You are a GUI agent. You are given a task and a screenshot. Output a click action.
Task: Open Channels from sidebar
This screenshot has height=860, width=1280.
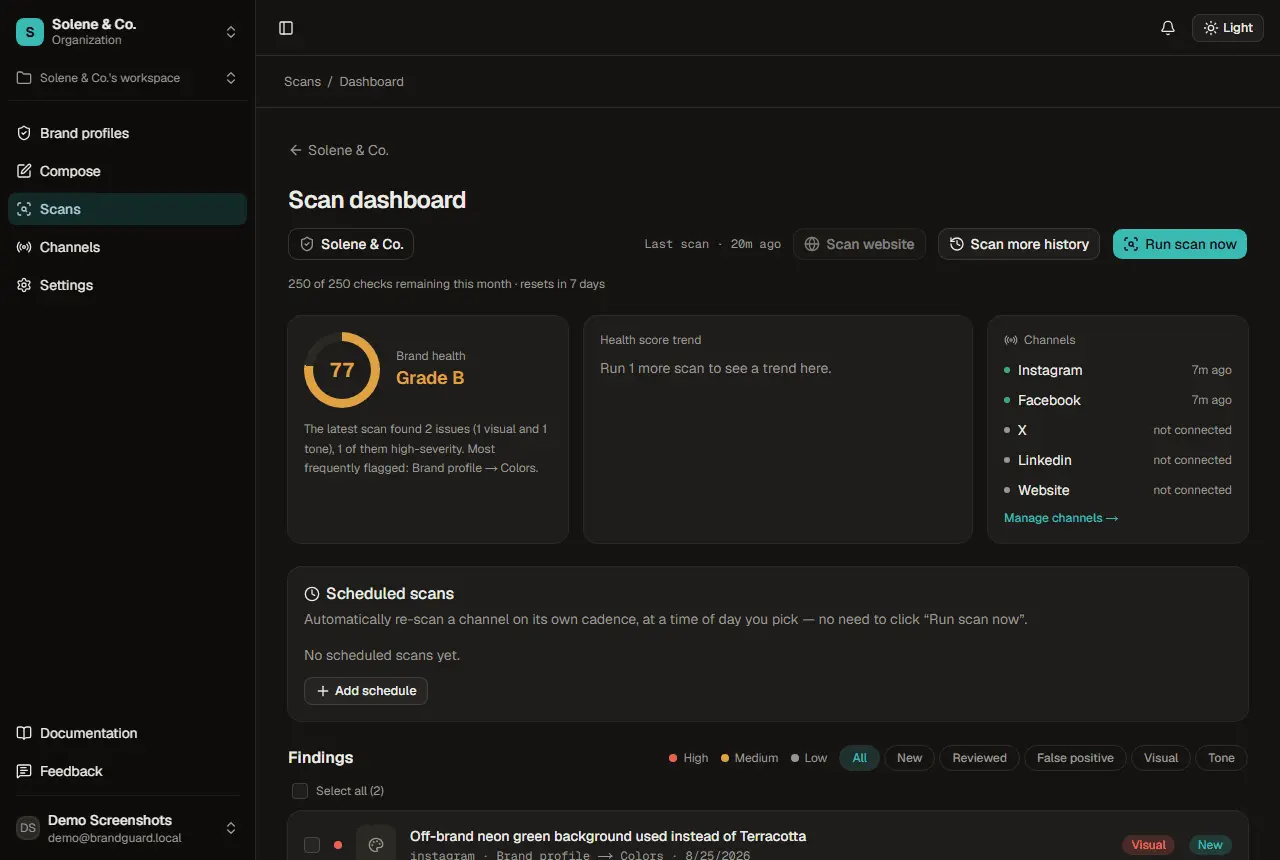point(127,247)
